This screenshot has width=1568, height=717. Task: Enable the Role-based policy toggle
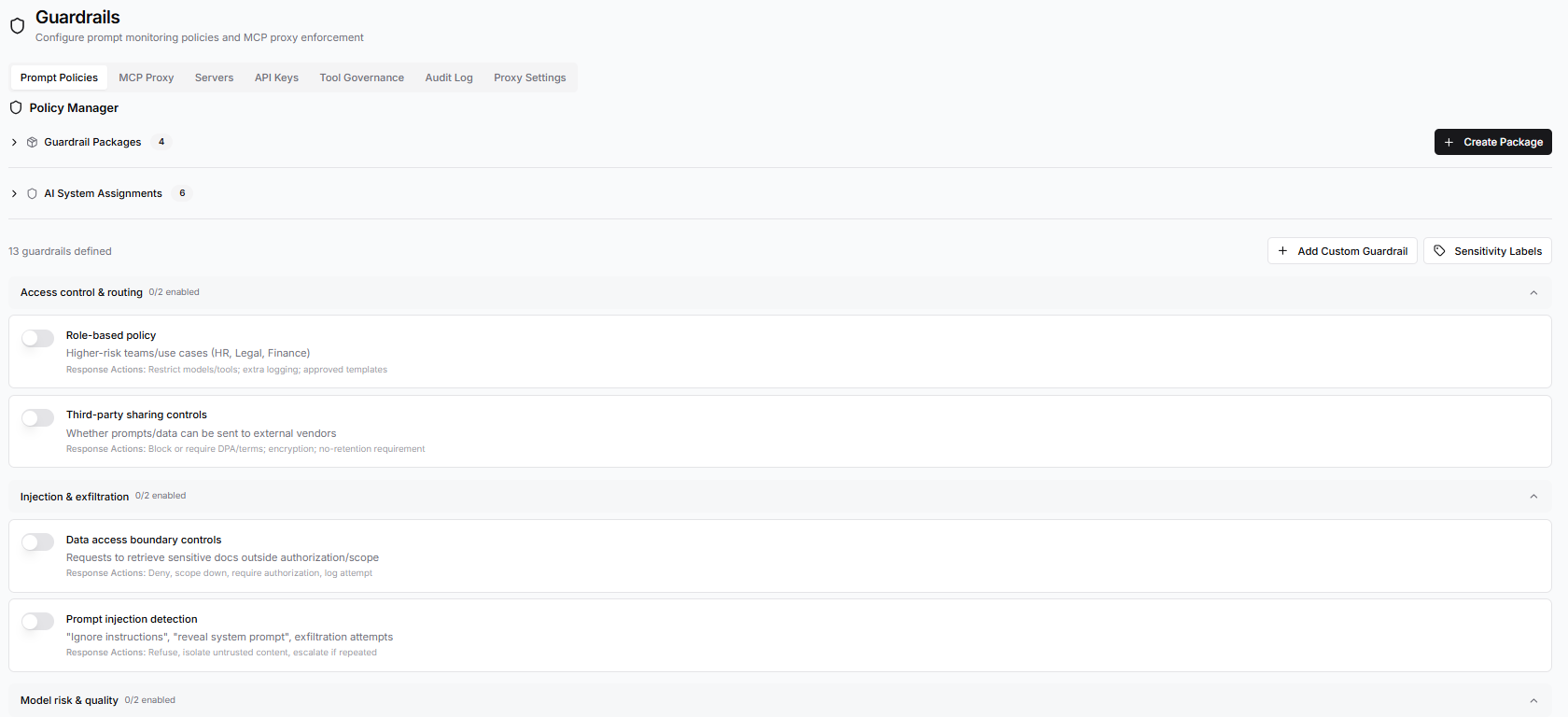click(x=38, y=338)
